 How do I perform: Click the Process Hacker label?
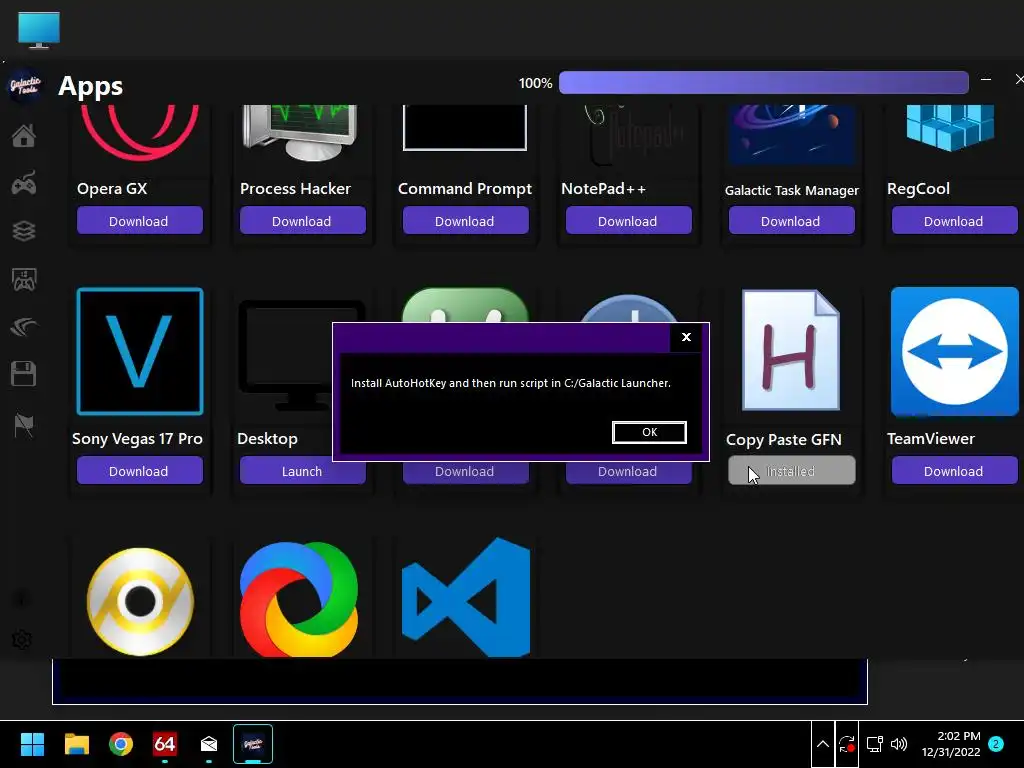295,189
